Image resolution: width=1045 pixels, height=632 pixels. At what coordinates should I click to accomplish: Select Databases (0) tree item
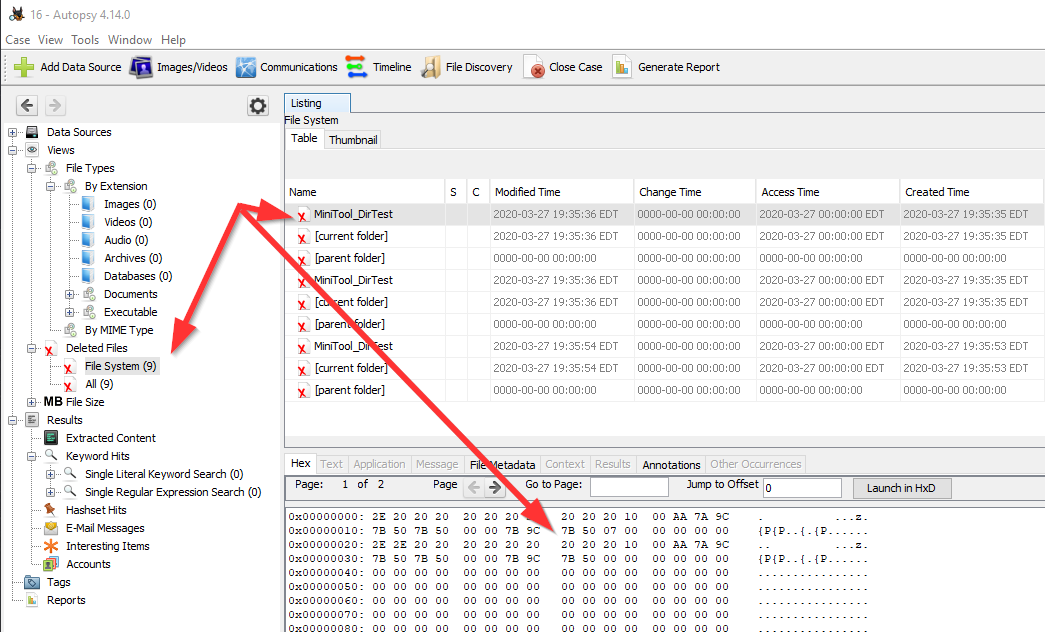[x=138, y=276]
